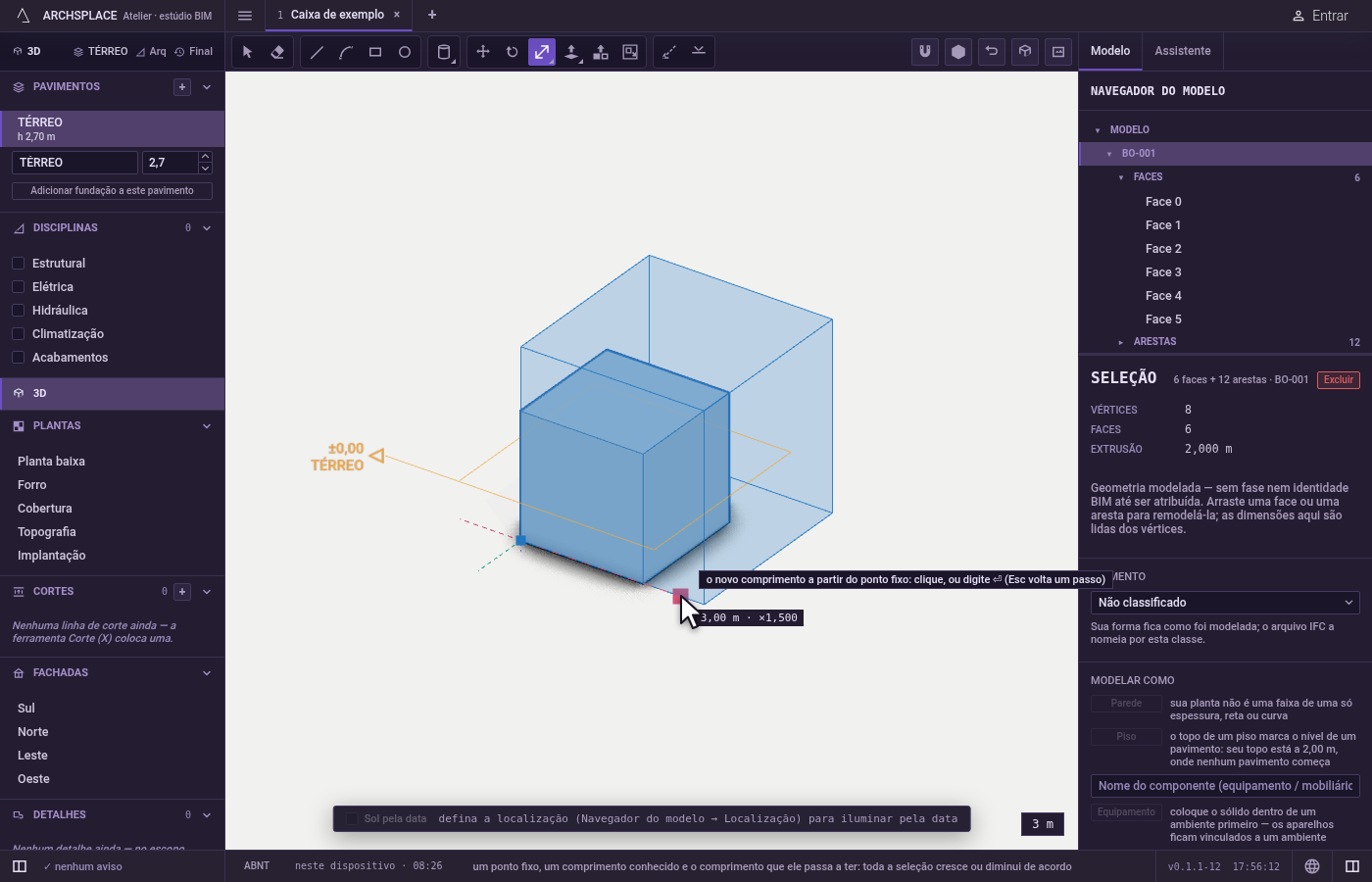
Task: Check the Hidráulica discipline
Action: [x=18, y=311]
